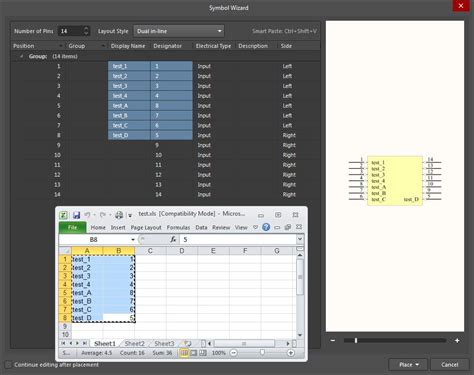Screen dimensions: 474x375
Task: Open the Place button dropdown arrow
Action: pyautogui.click(x=417, y=365)
